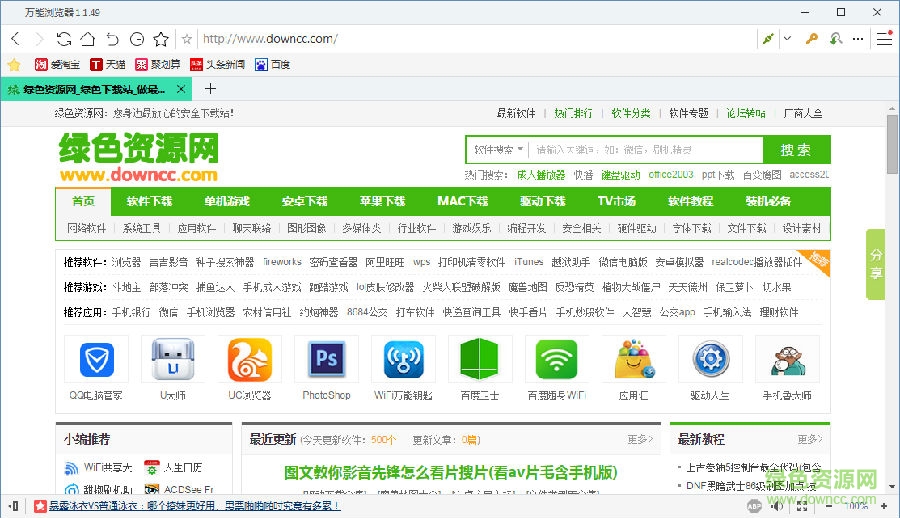The image size is (900, 518).
Task: Open the browsing history clock icon
Action: (137, 38)
